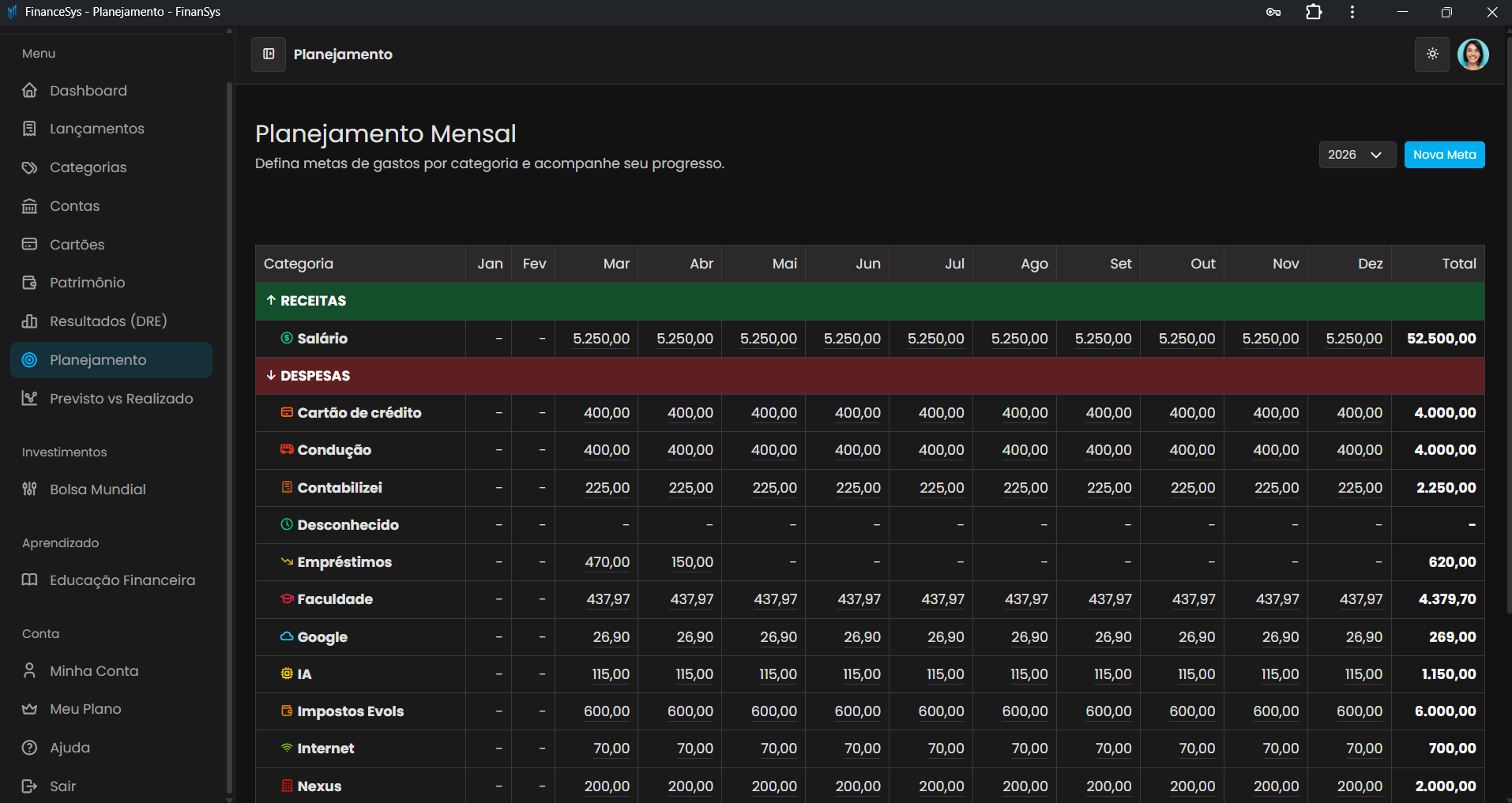This screenshot has width=1512, height=803.
Task: Edit Salário value for March
Action: (x=601, y=339)
